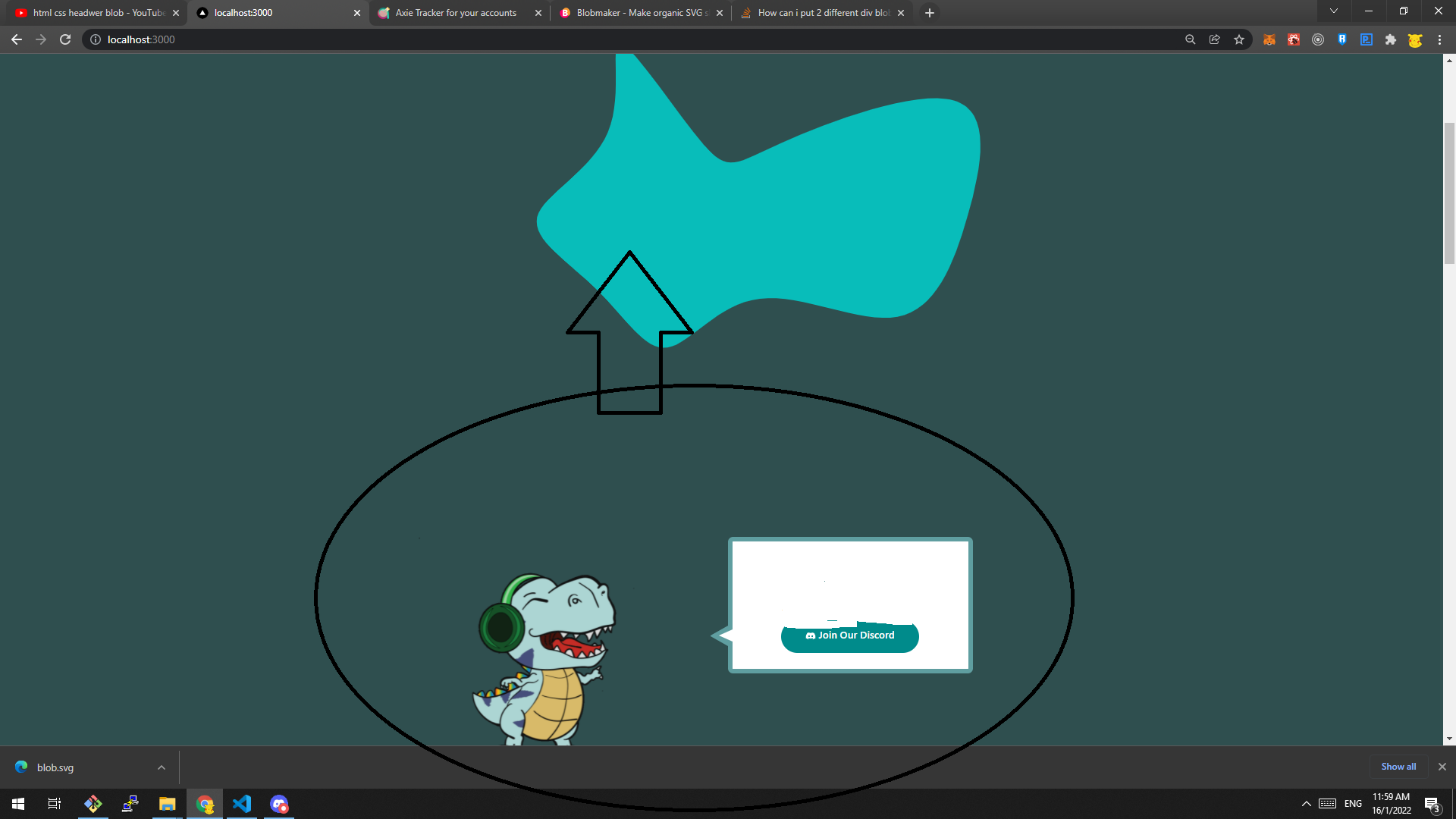Click the browser forward arrow

[41, 39]
